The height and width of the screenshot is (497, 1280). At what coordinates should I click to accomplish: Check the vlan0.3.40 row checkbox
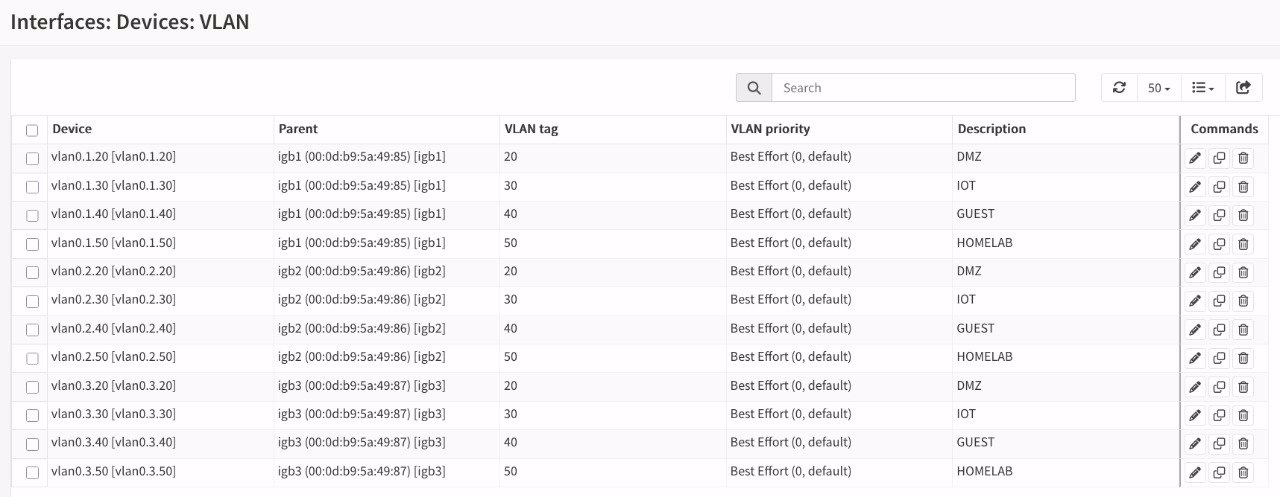[x=32, y=444]
